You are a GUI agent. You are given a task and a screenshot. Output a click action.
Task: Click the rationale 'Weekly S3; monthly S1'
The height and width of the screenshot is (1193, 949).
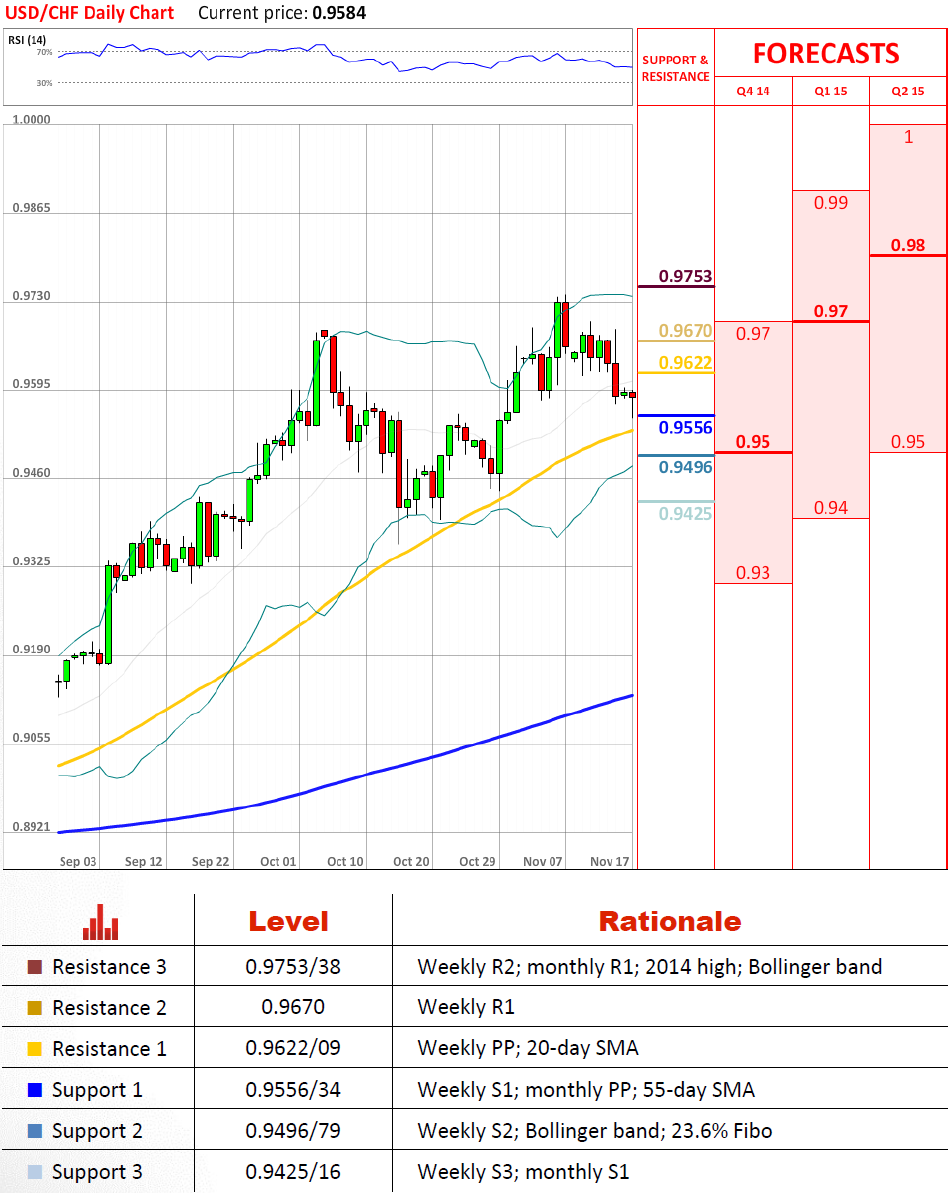click(523, 1172)
